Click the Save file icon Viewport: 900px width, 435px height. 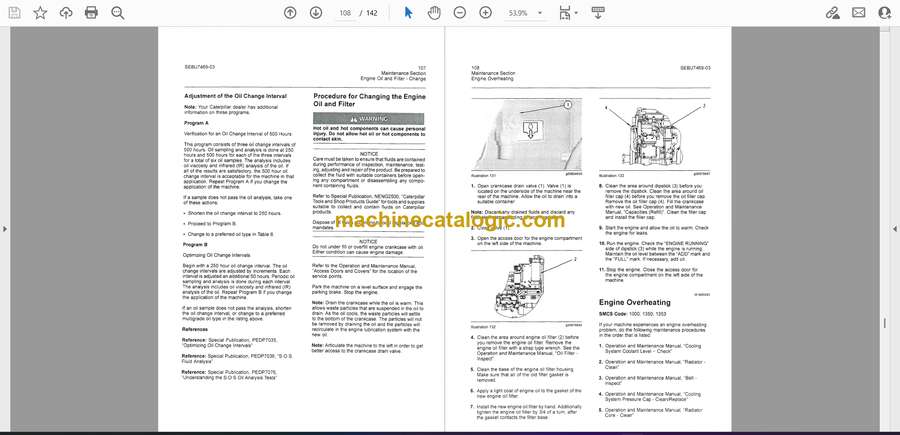[x=14, y=13]
